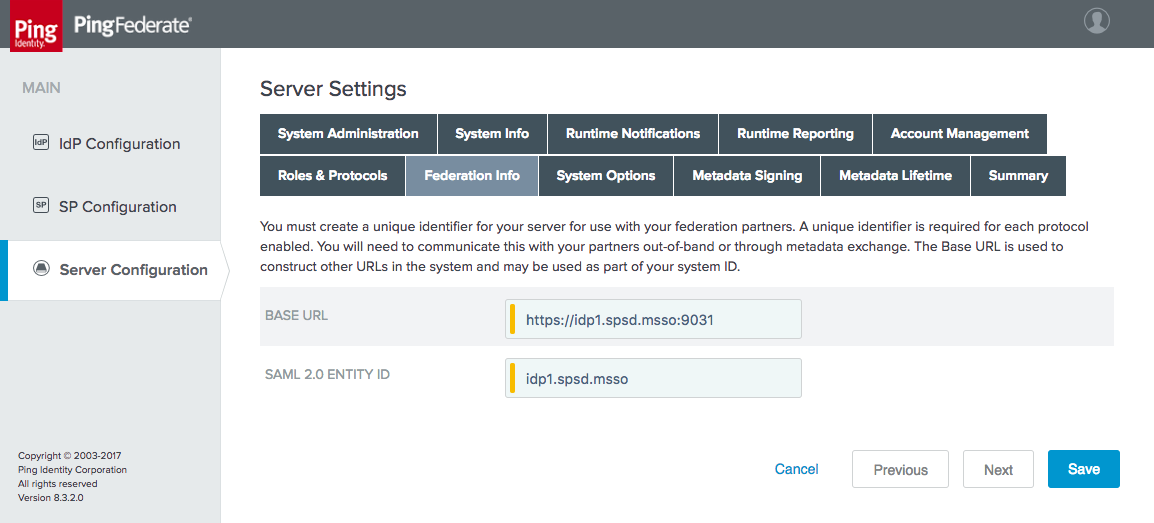Click the MAIN sidebar heading

(x=41, y=88)
